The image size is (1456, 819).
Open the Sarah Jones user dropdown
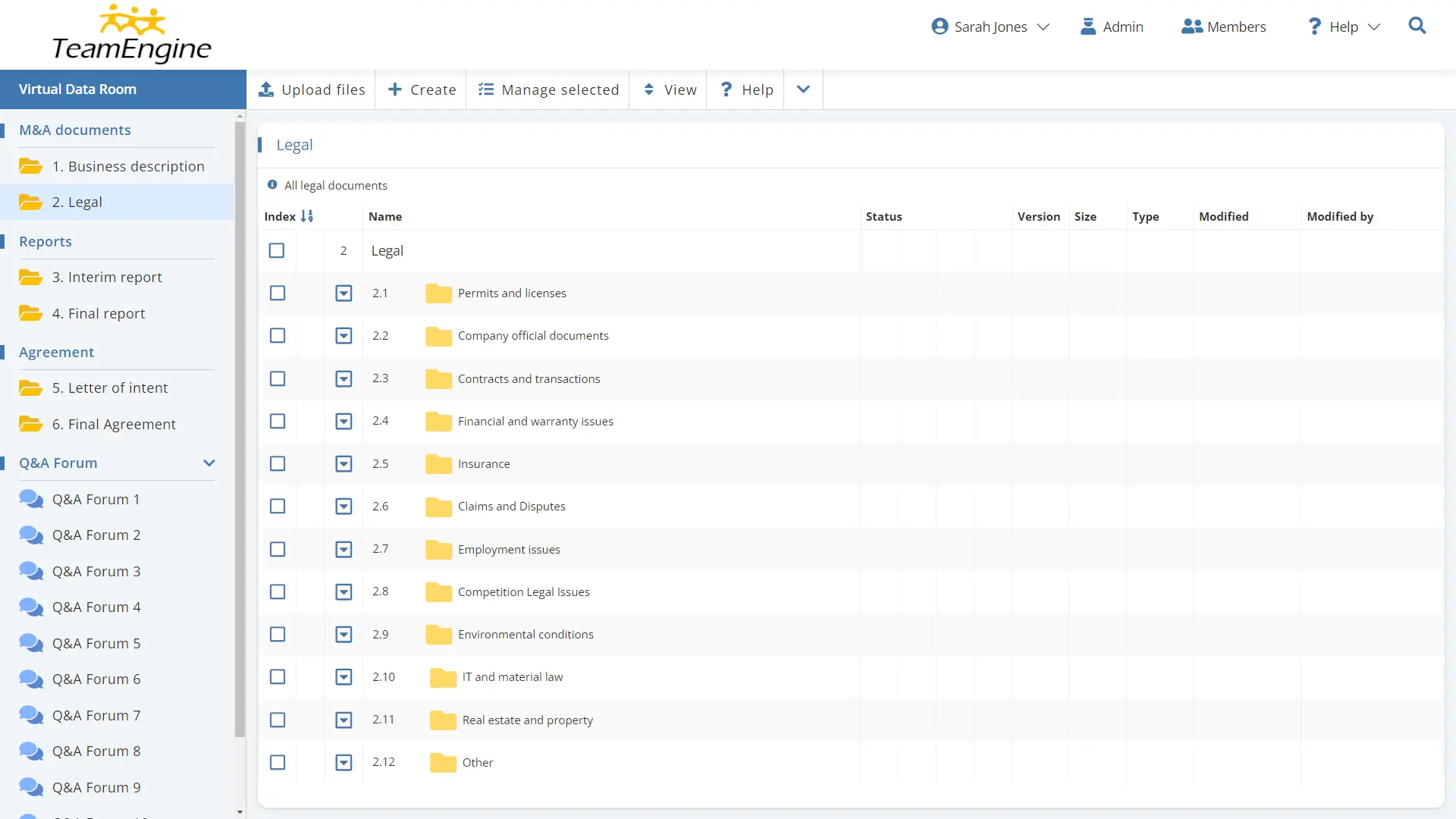990,27
